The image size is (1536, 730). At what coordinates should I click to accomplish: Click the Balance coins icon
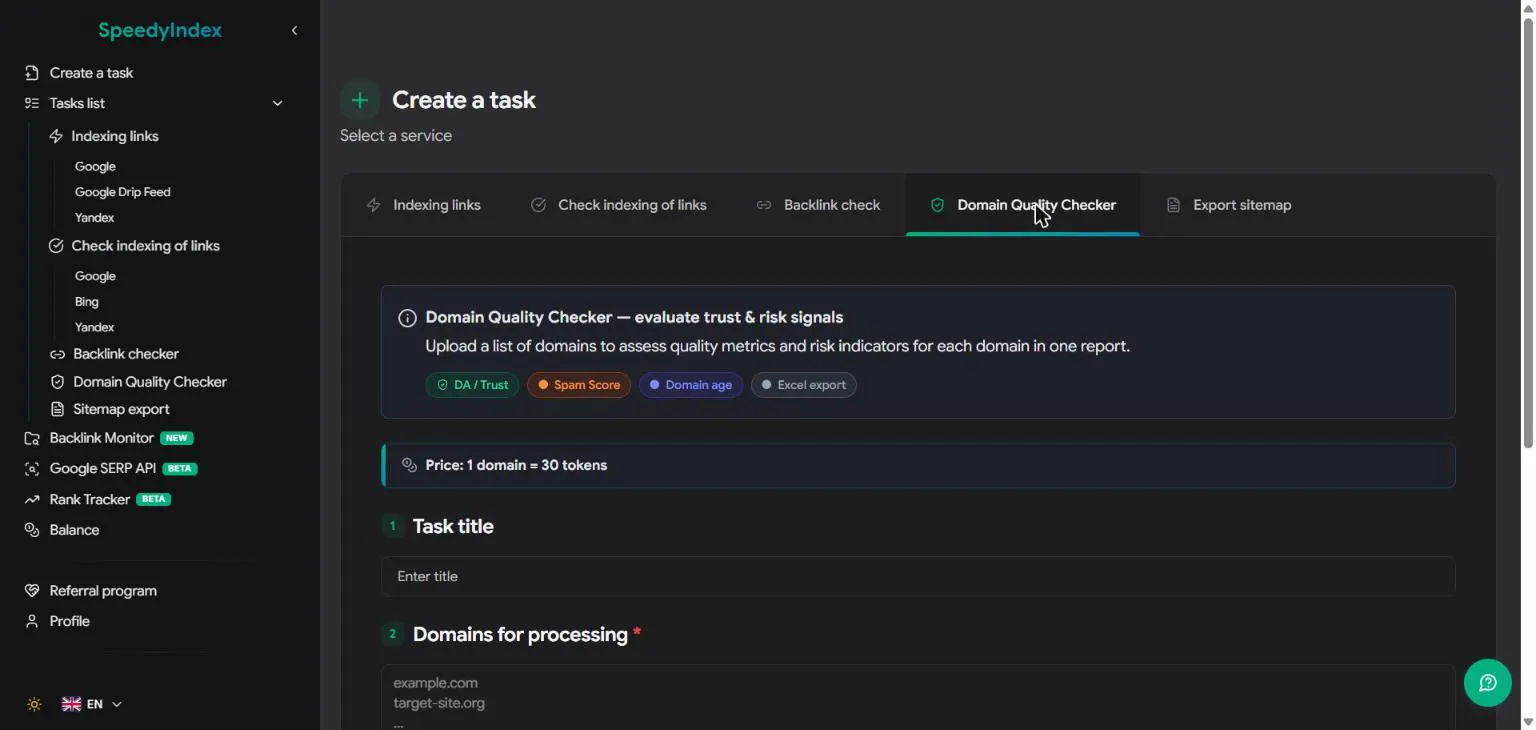coord(32,530)
